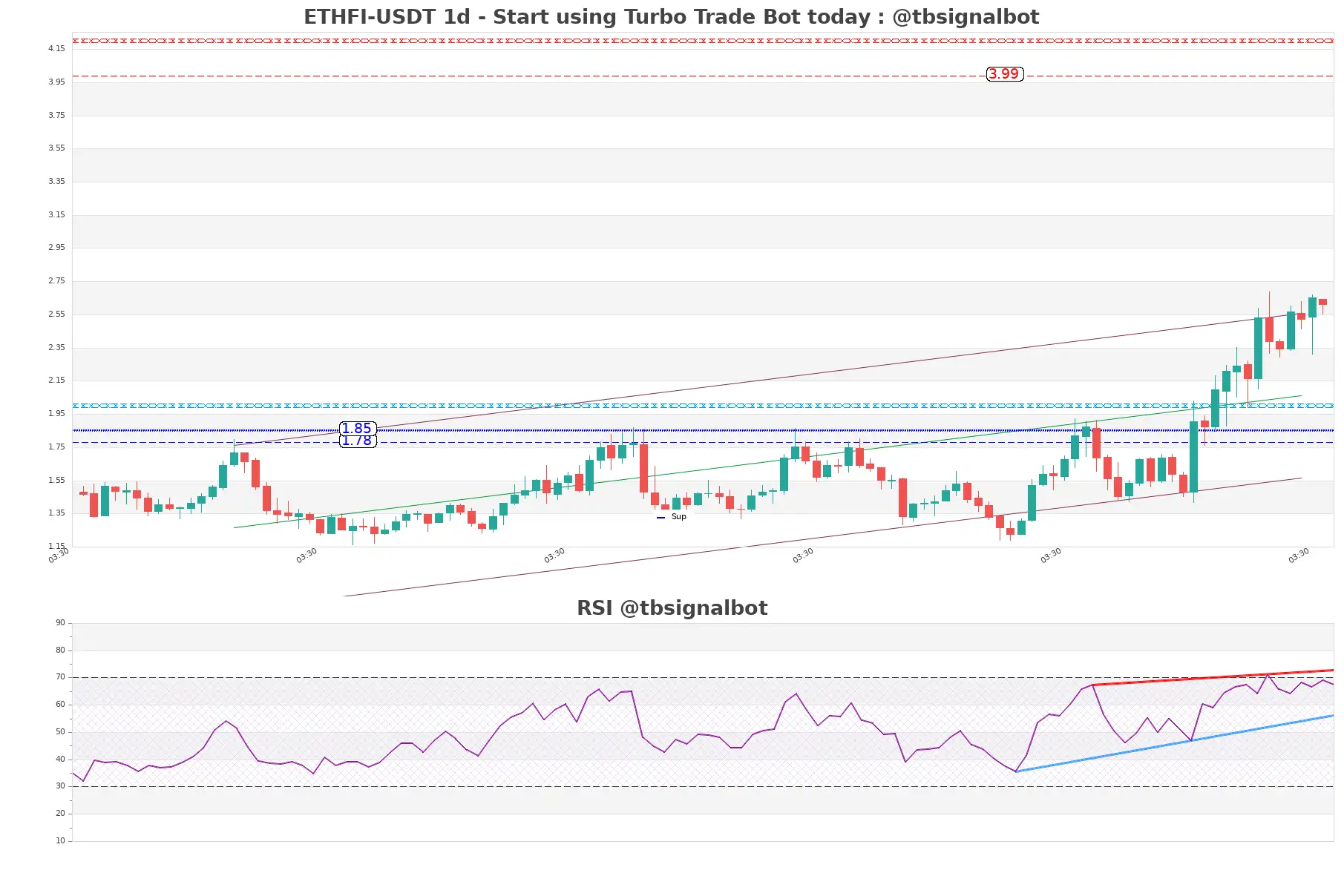This screenshot has height=896, width=1344.
Task: Click the last 03:30 time axis label
Action: coord(1299,556)
